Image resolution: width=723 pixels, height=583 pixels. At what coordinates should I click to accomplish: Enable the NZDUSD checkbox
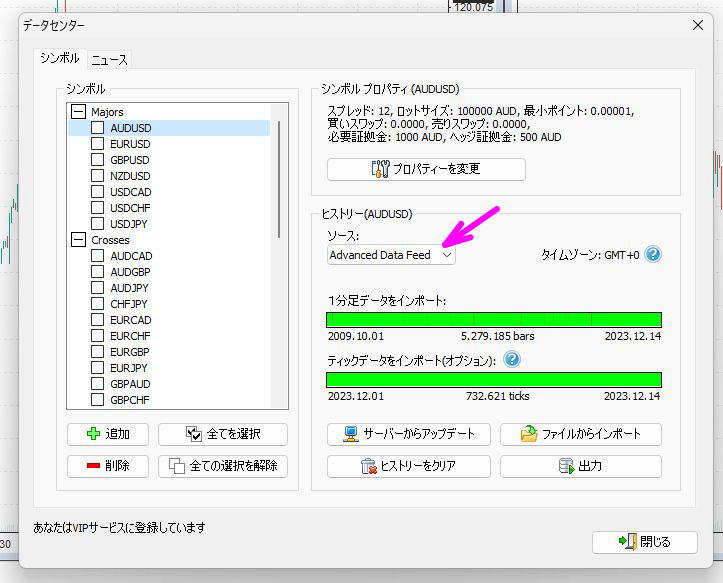(97, 176)
